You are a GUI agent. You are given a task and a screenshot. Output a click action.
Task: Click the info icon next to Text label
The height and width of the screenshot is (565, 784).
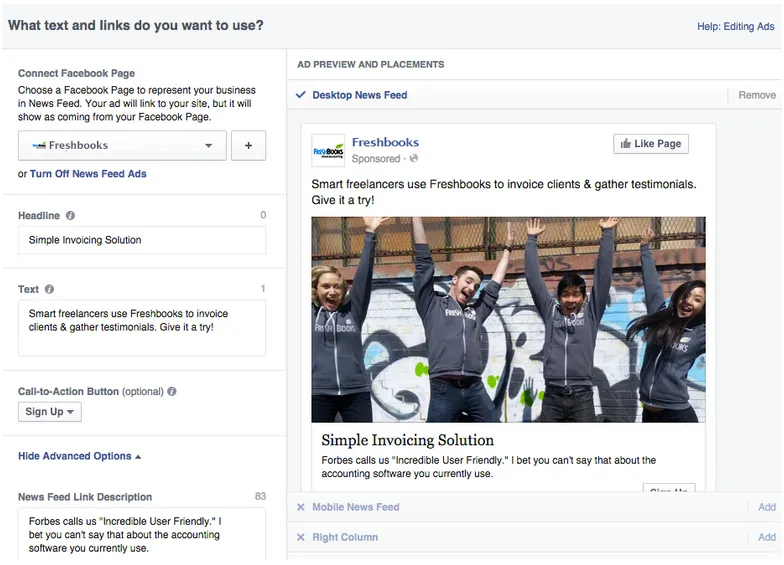tap(50, 289)
